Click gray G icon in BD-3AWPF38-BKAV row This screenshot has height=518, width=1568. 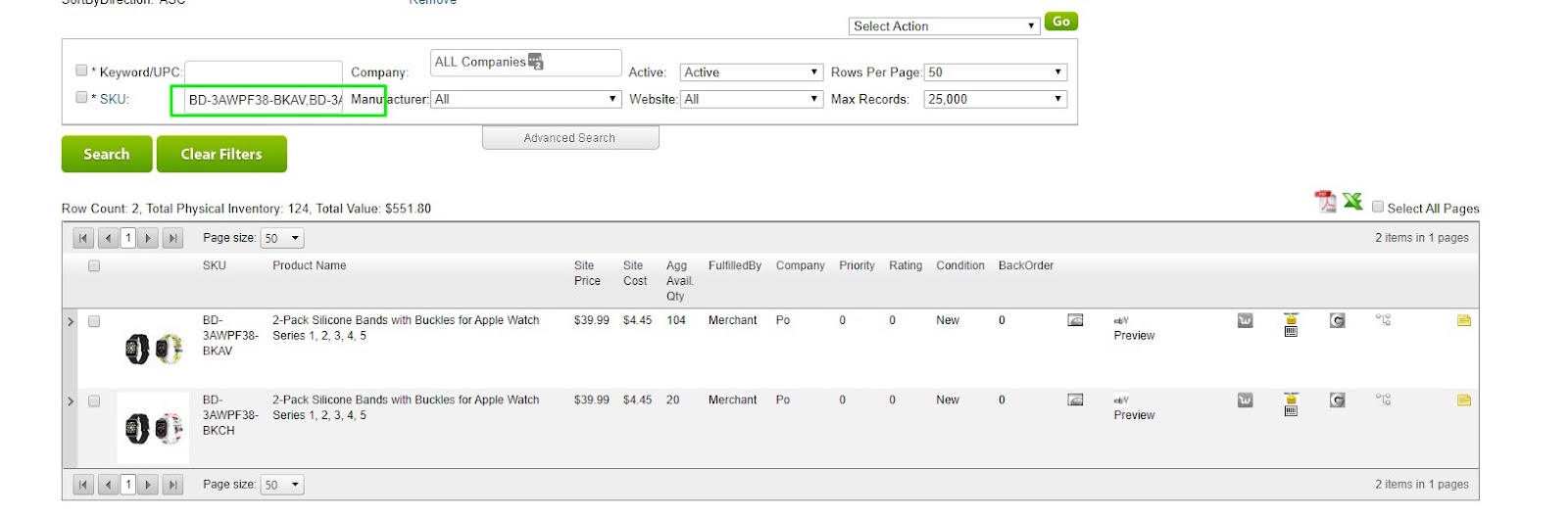point(1337,320)
